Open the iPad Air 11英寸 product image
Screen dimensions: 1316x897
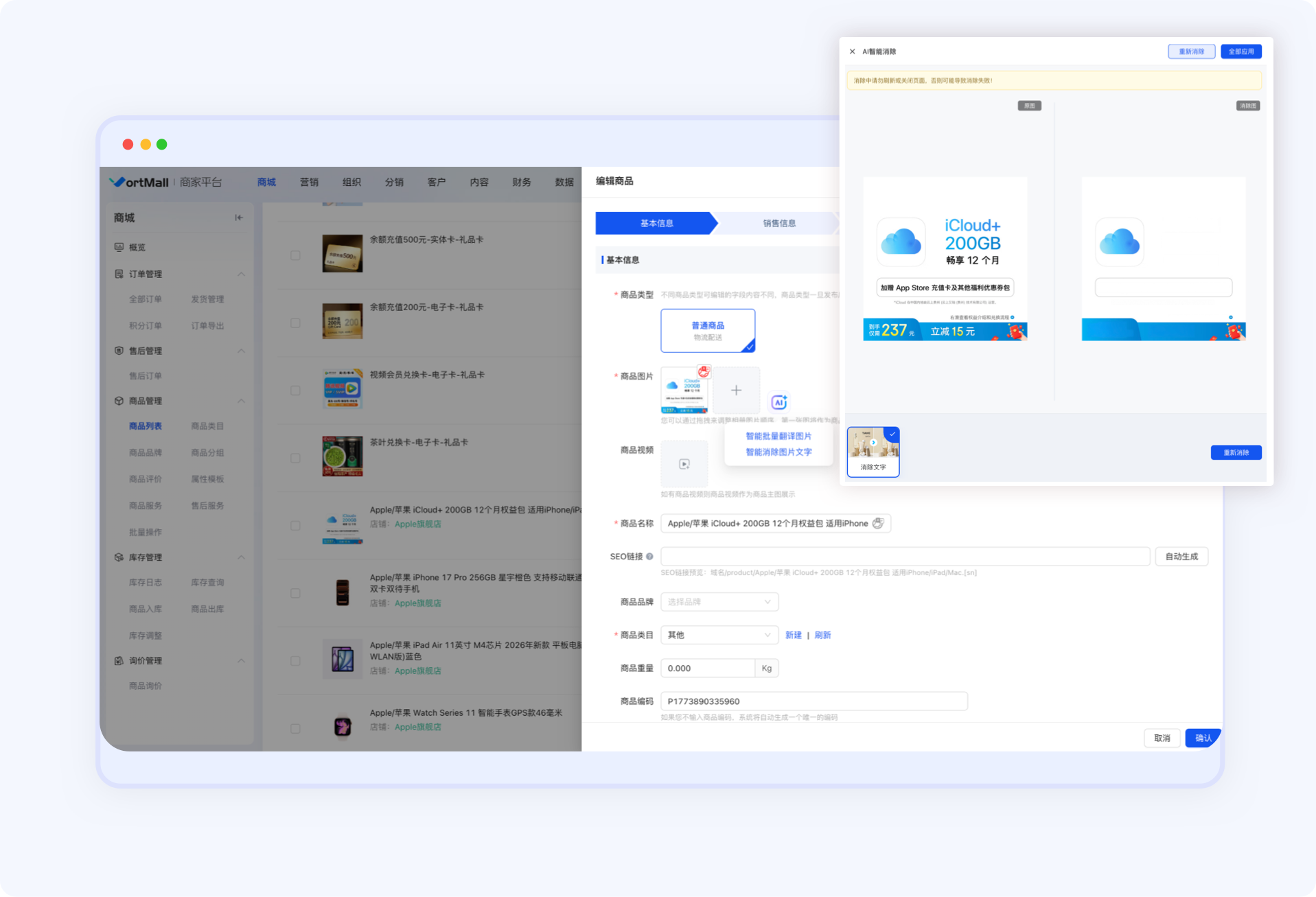343,660
